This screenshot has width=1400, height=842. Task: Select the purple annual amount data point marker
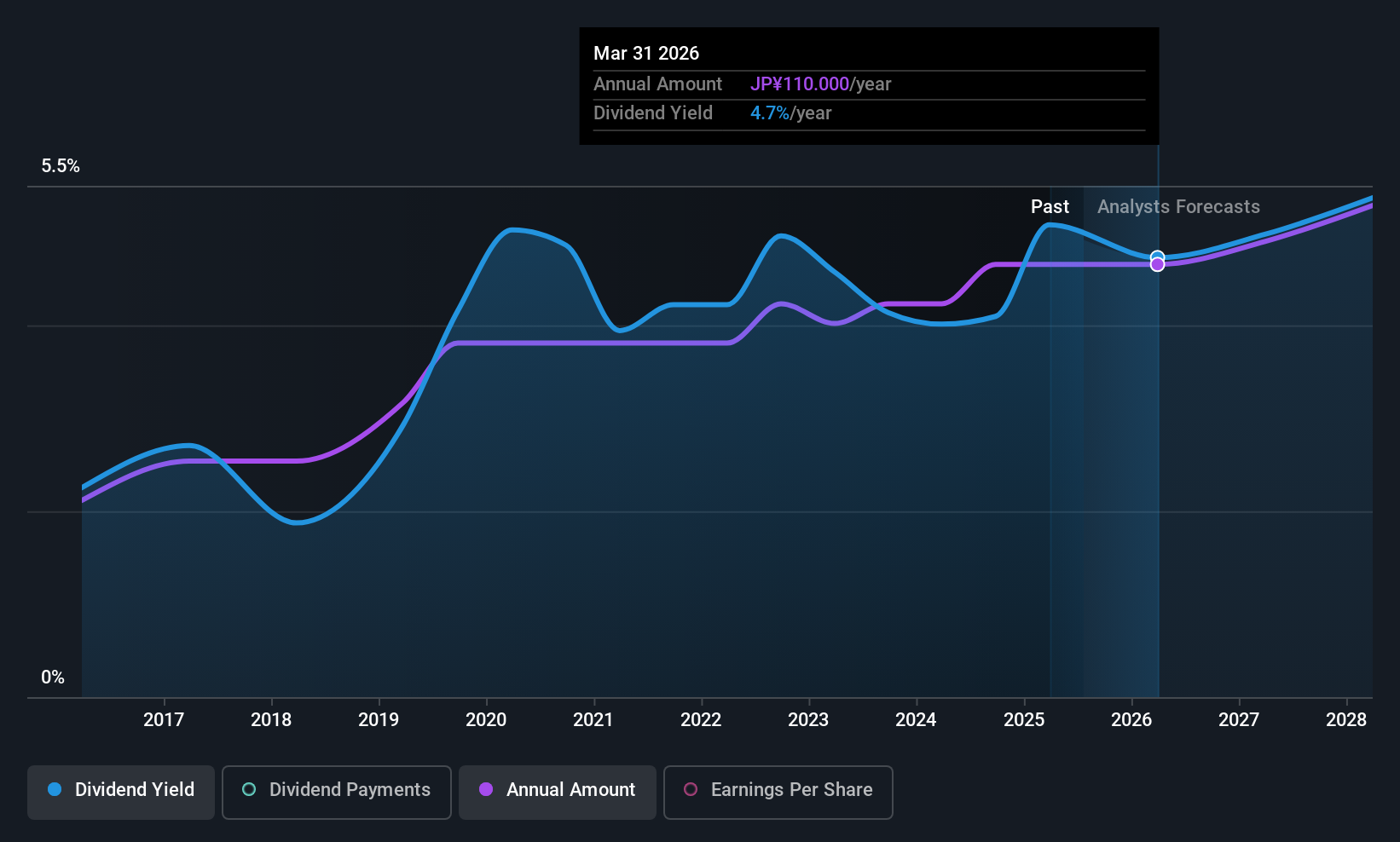point(1157,265)
